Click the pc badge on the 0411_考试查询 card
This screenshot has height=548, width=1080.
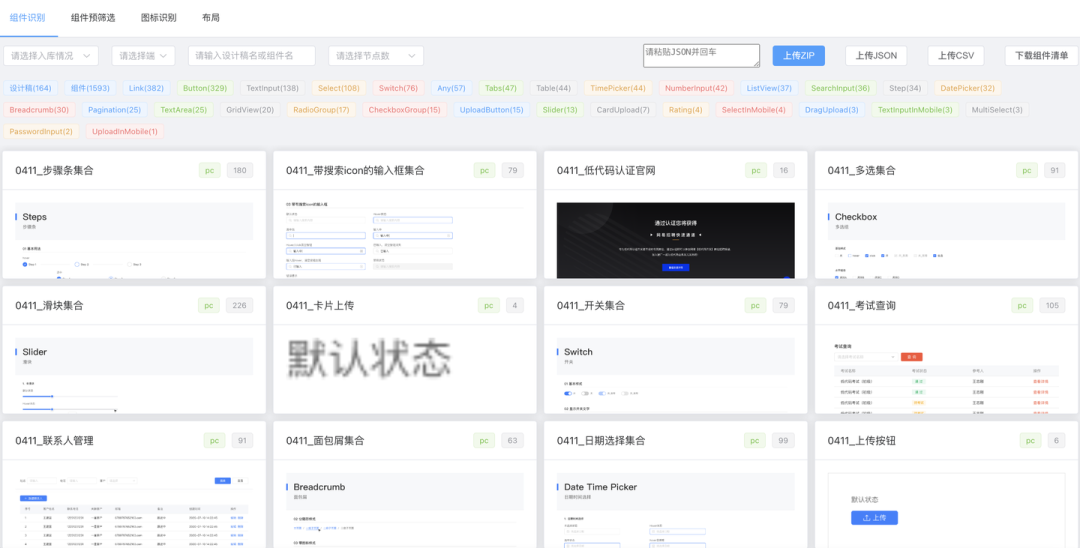[1022, 306]
